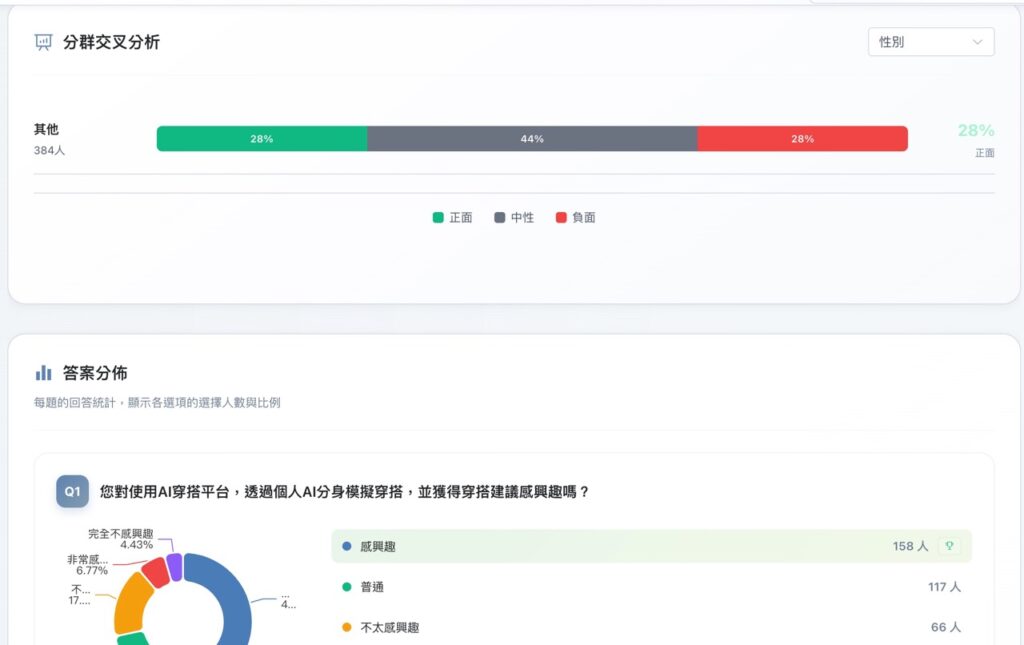This screenshot has height=645, width=1024.
Task: Open the 性別 dropdown
Action: tap(930, 42)
